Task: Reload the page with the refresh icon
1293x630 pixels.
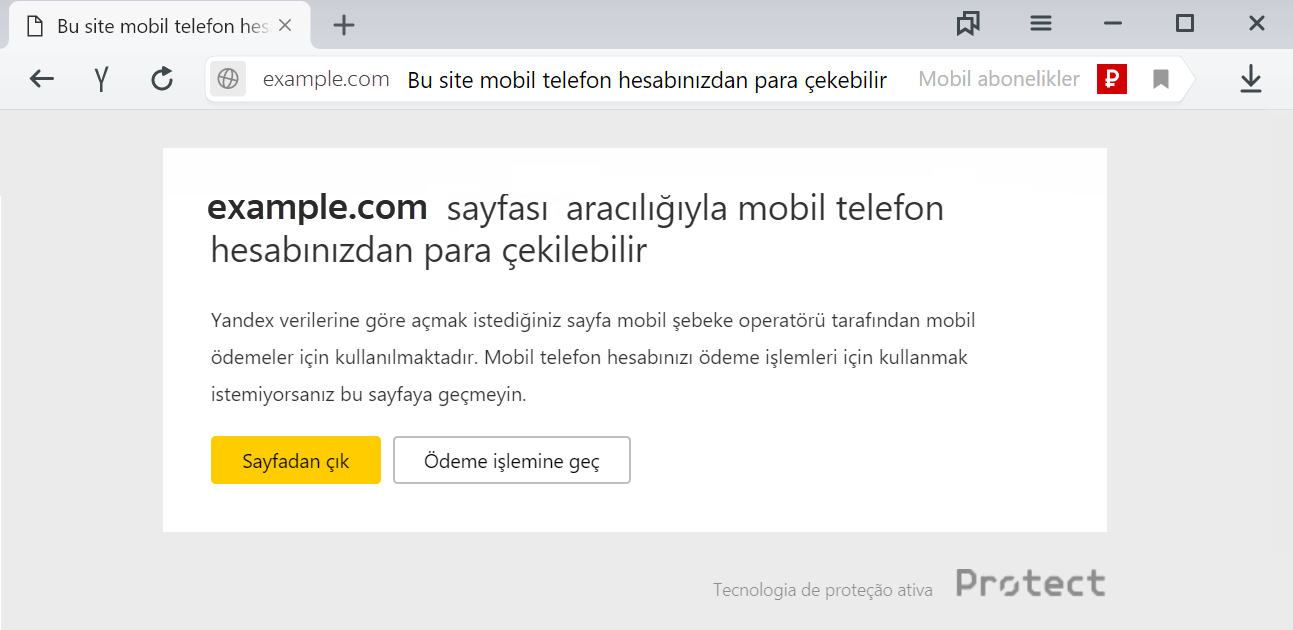Action: click(162, 79)
